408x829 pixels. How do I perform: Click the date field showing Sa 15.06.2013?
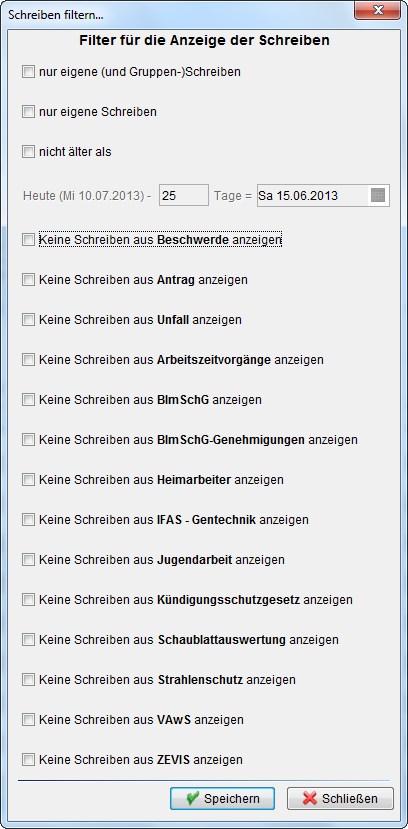pyautogui.click(x=323, y=196)
